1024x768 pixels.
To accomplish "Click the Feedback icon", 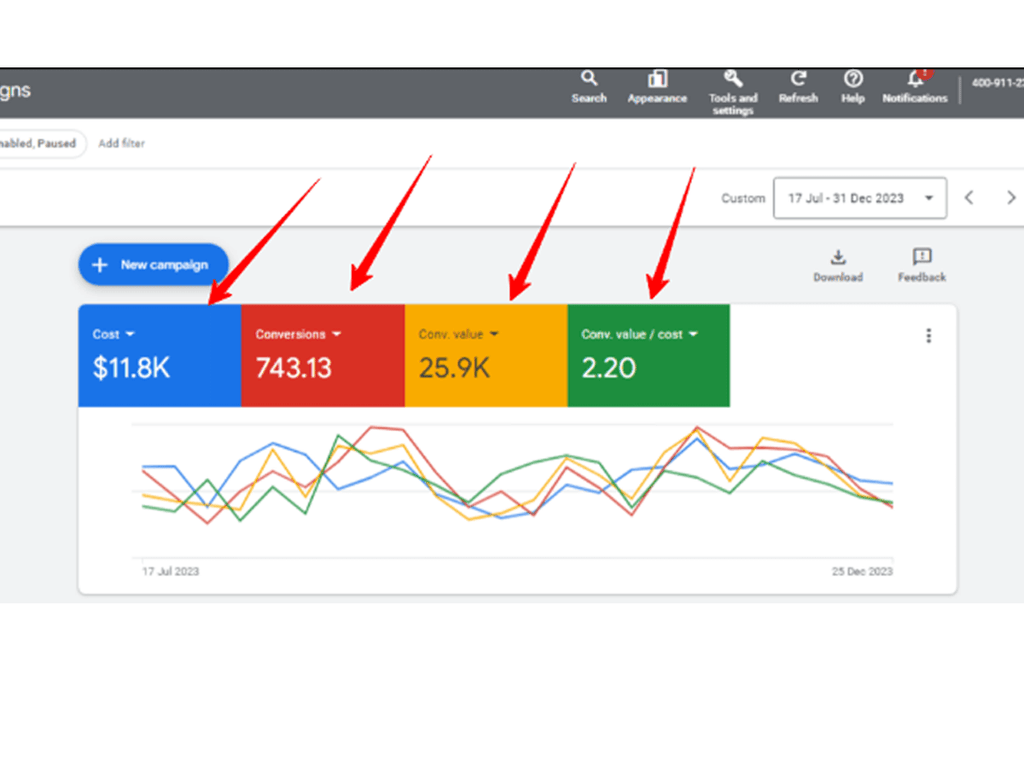I will click(921, 258).
